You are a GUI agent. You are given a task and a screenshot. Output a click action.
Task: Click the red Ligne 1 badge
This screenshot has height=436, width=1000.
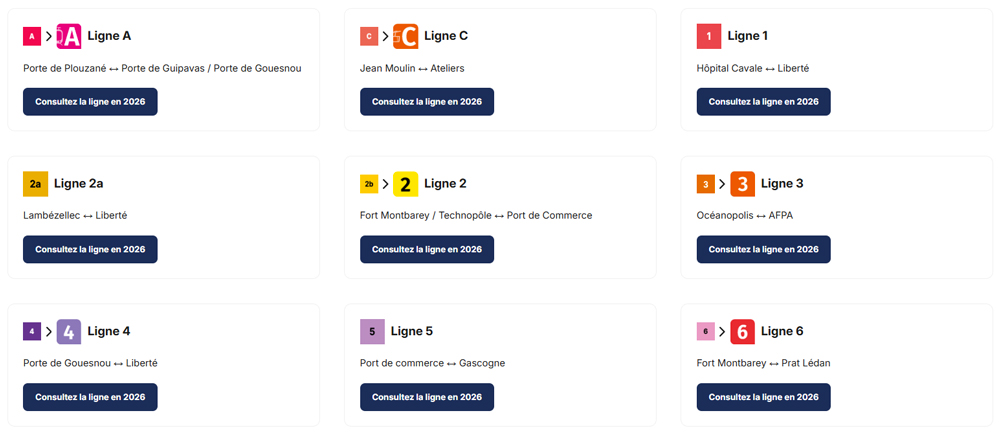pos(709,36)
